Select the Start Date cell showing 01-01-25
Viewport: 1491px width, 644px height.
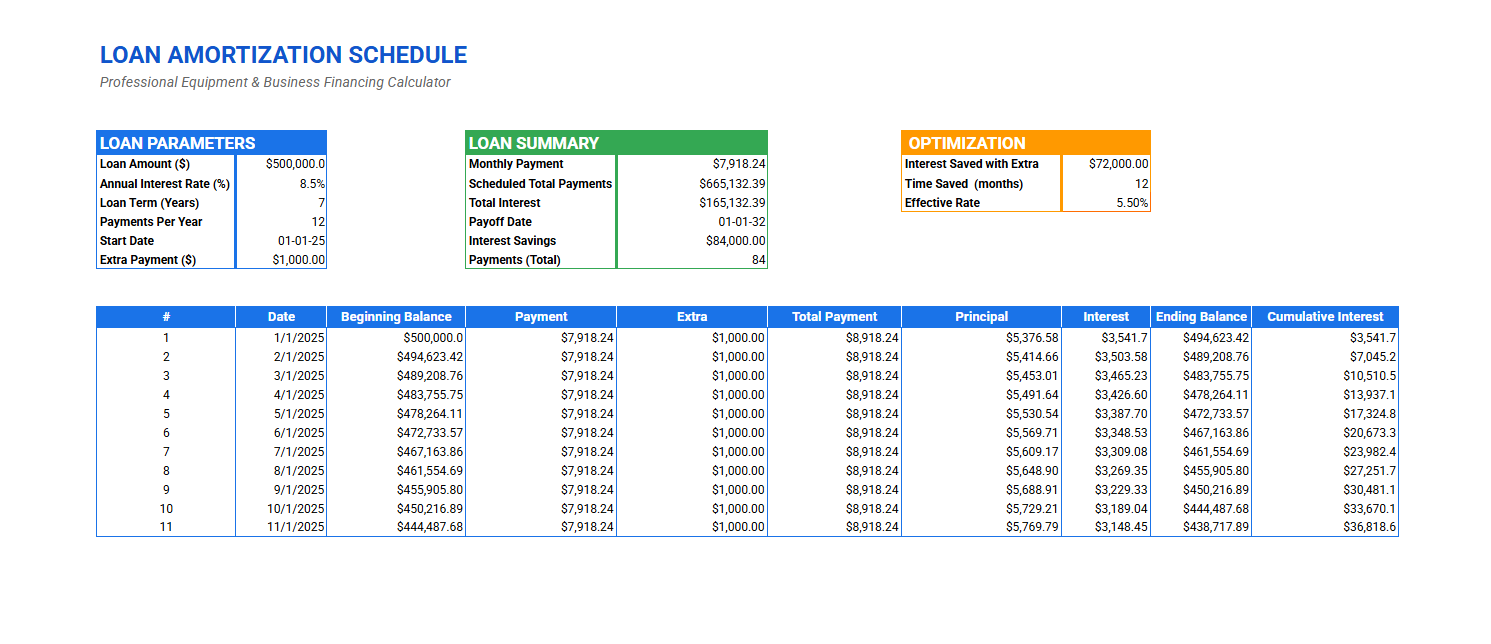[x=283, y=240]
